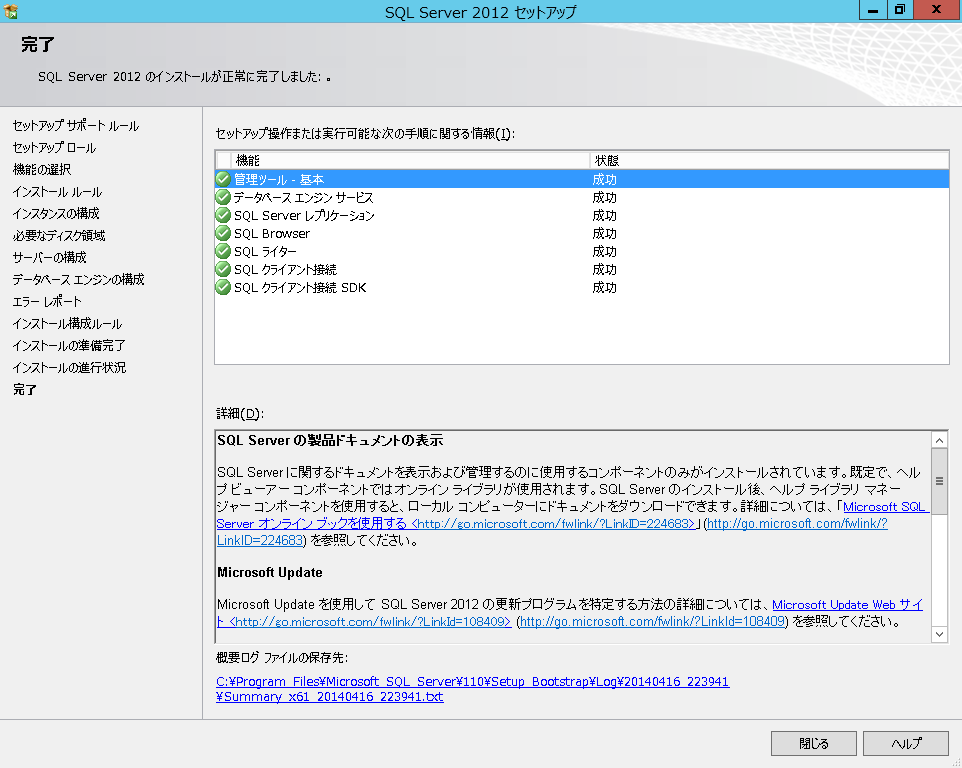
Task: Click インストールの準備完了 step in sidebar
Action: 69,345
